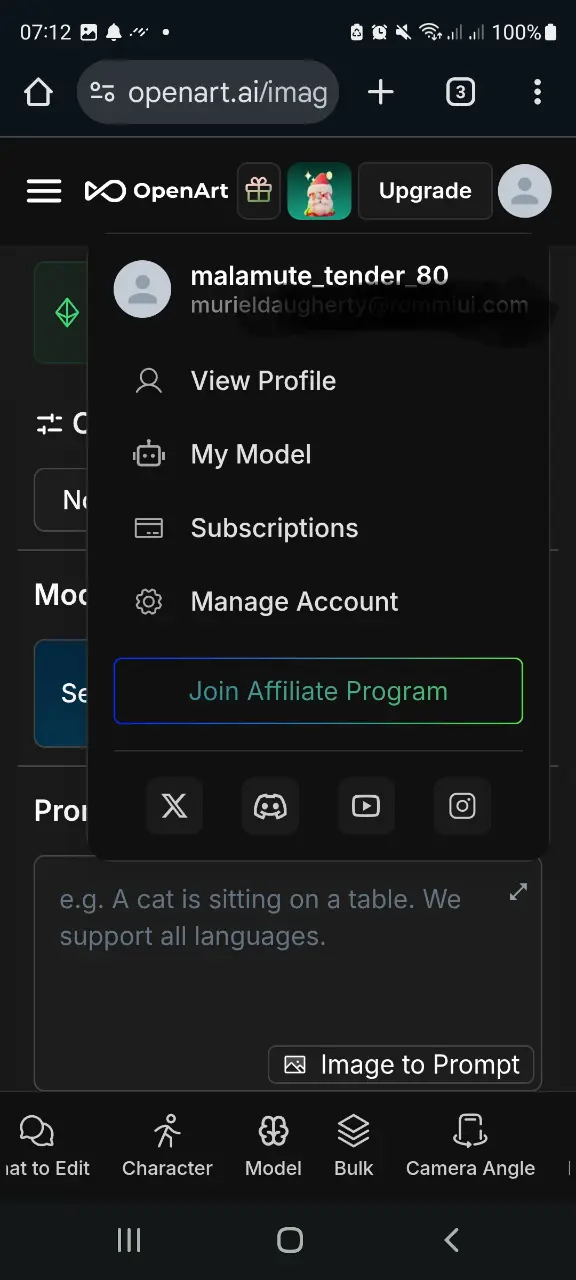Click the Upgrade button
The image size is (576, 1280).
pos(425,190)
